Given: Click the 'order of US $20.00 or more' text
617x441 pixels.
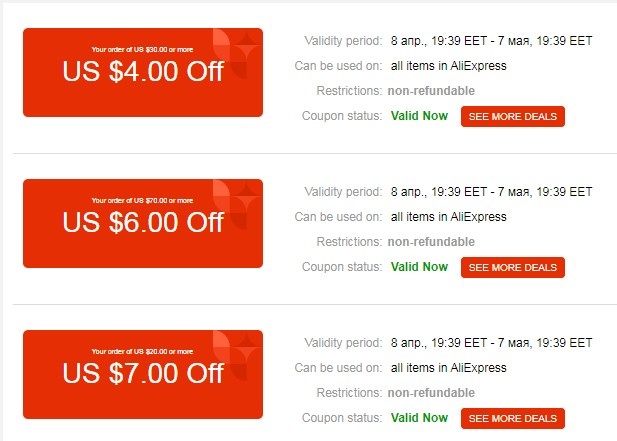Looking at the screenshot, I should click(143, 351).
